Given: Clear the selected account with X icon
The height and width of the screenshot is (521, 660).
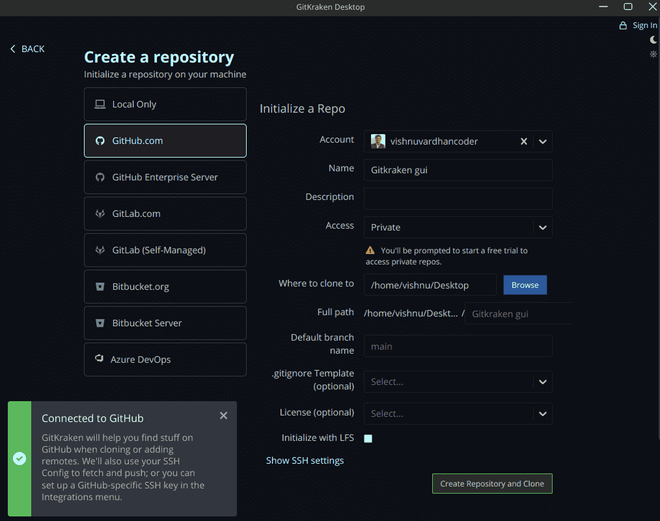Looking at the screenshot, I should pos(523,142).
